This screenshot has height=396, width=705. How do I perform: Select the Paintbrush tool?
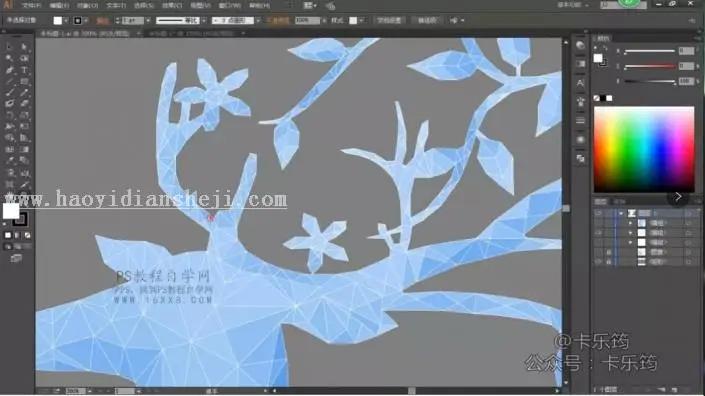[x=9, y=93]
